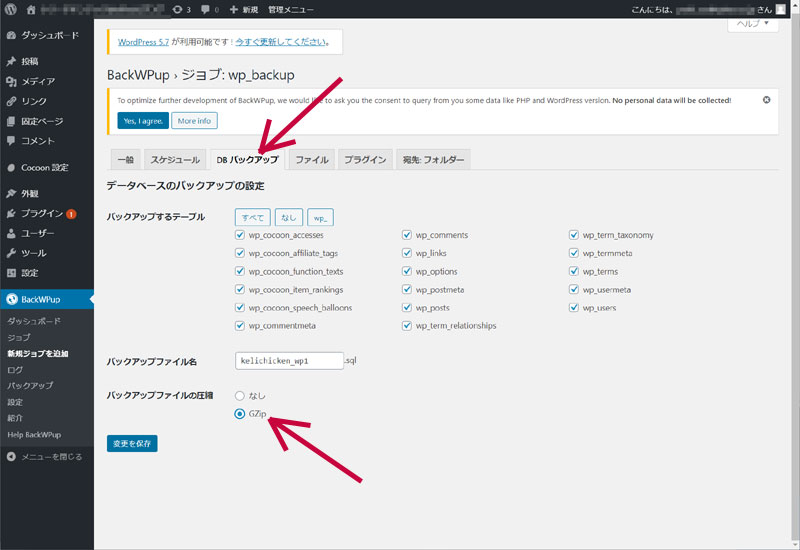Image resolution: width=800 pixels, height=550 pixels.
Task: Open BackWPup ダッシュボード submenu item
Action: [x=34, y=321]
